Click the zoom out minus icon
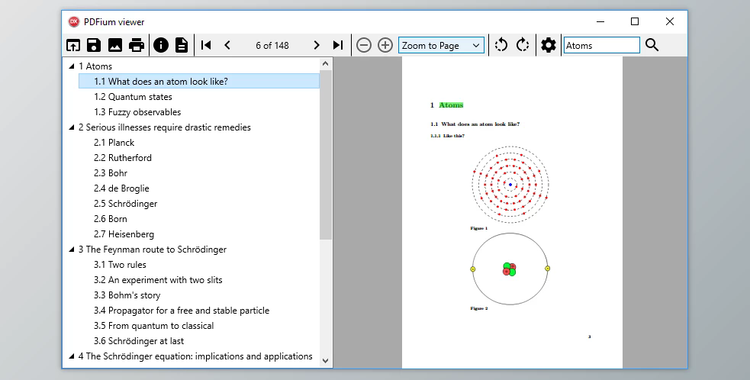The height and width of the screenshot is (380, 750). (364, 45)
